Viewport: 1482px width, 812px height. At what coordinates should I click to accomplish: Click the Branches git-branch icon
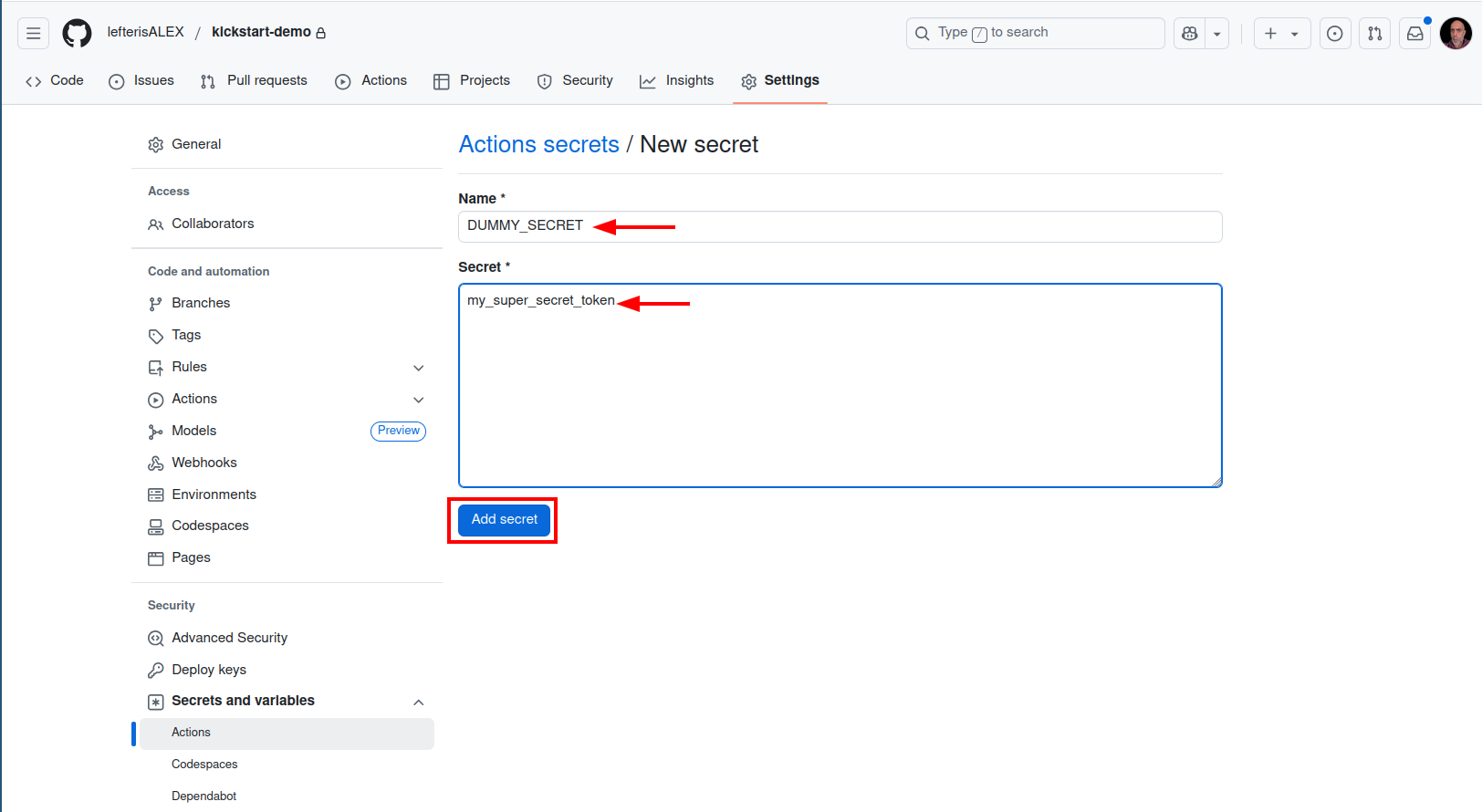click(155, 304)
